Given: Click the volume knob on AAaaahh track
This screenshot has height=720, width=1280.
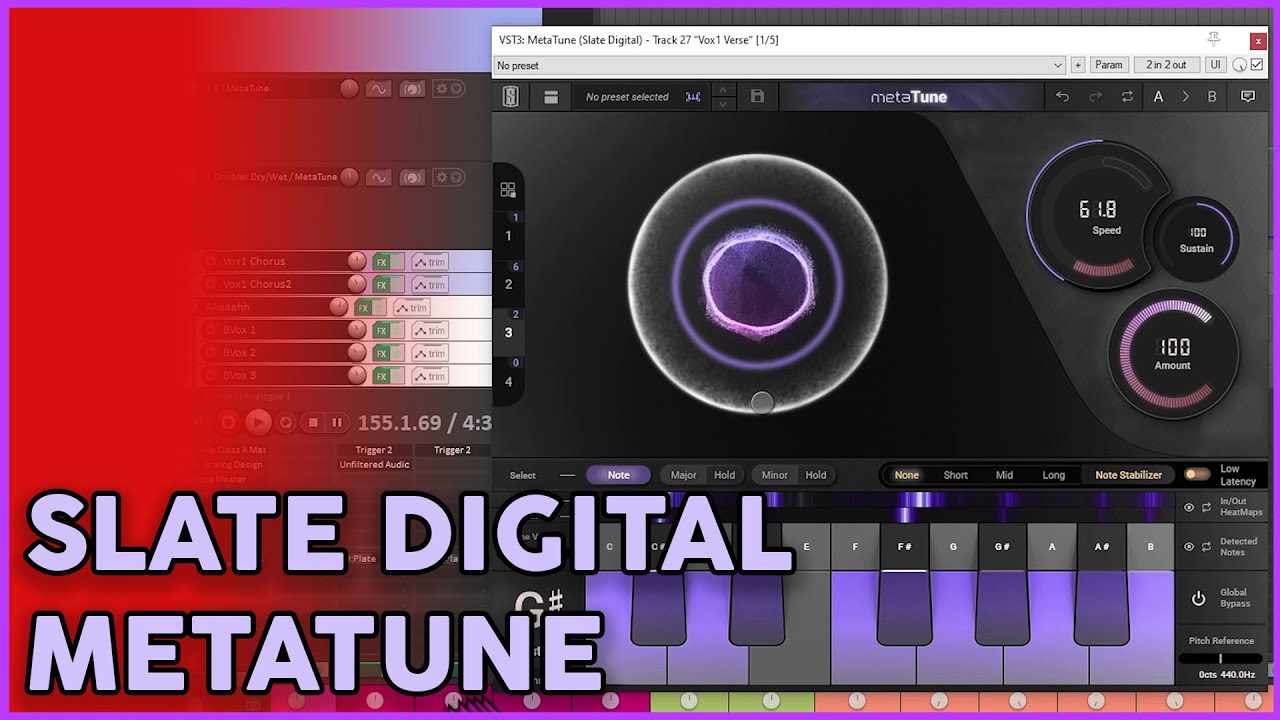Looking at the screenshot, I should click(x=339, y=307).
